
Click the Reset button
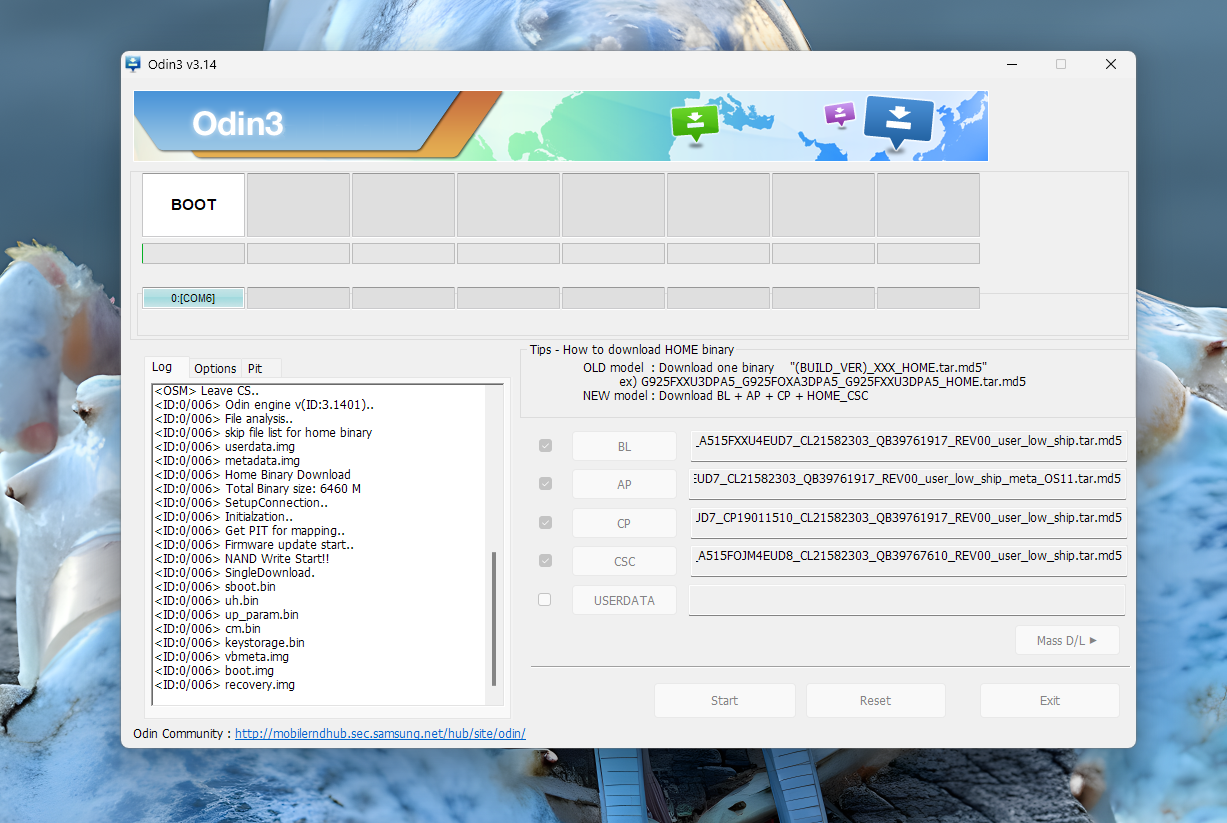coord(875,700)
